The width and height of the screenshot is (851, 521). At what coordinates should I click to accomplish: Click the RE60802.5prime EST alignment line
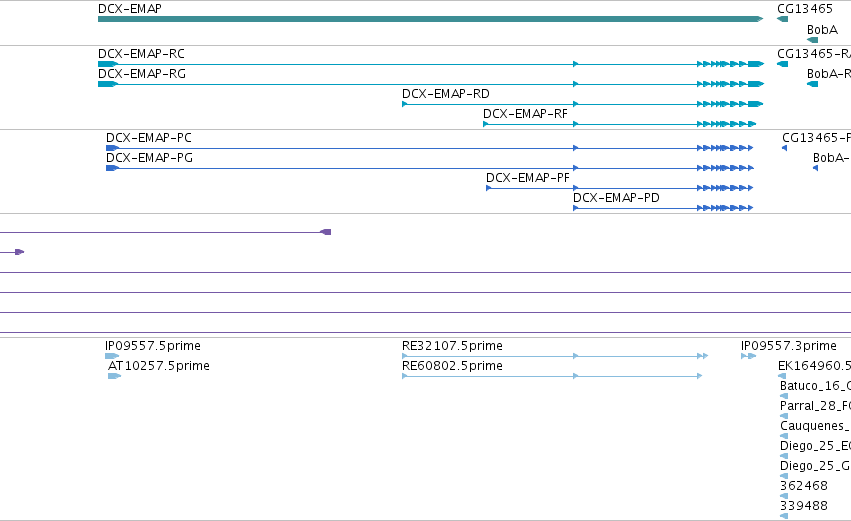click(552, 376)
